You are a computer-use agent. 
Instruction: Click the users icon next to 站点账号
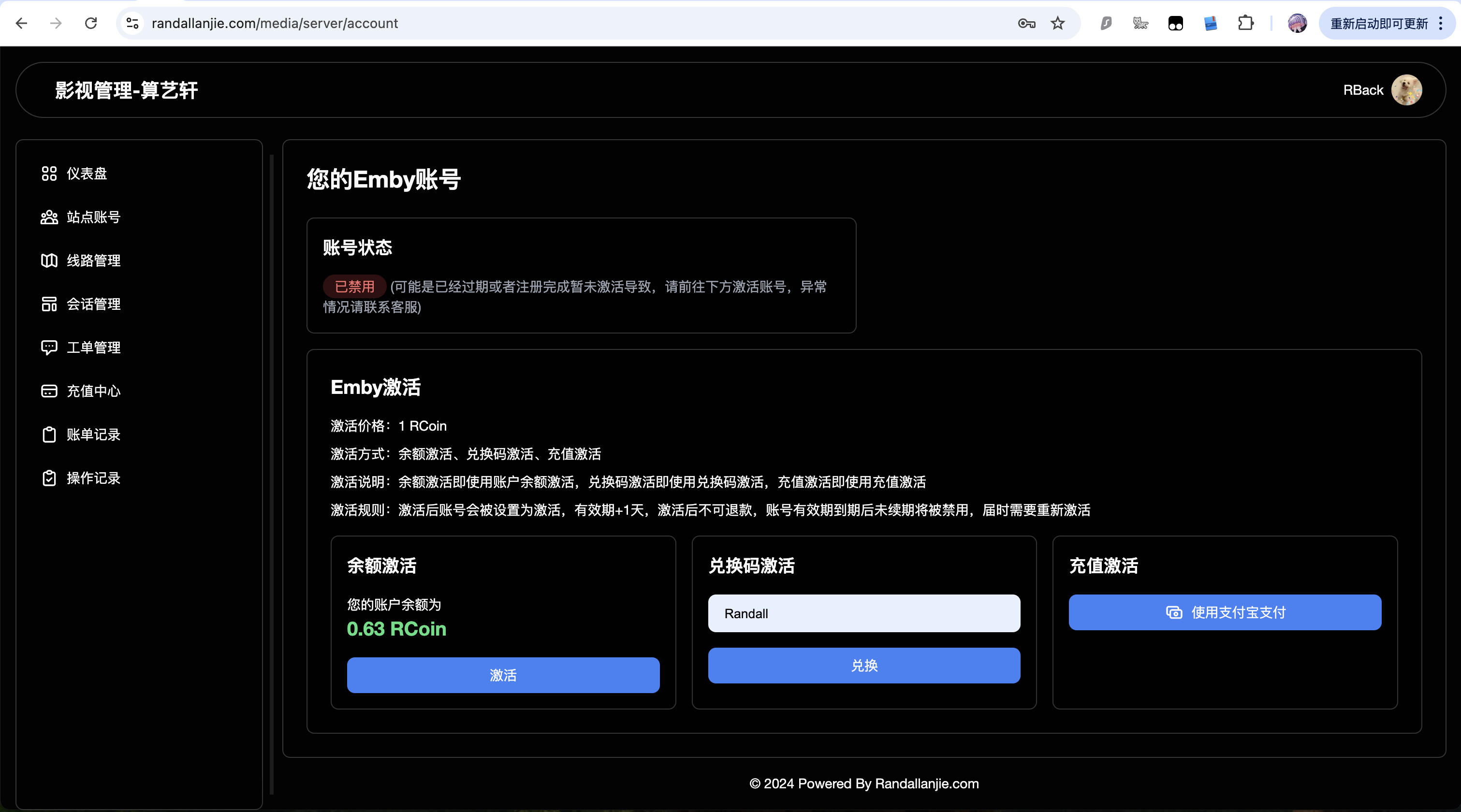point(49,217)
